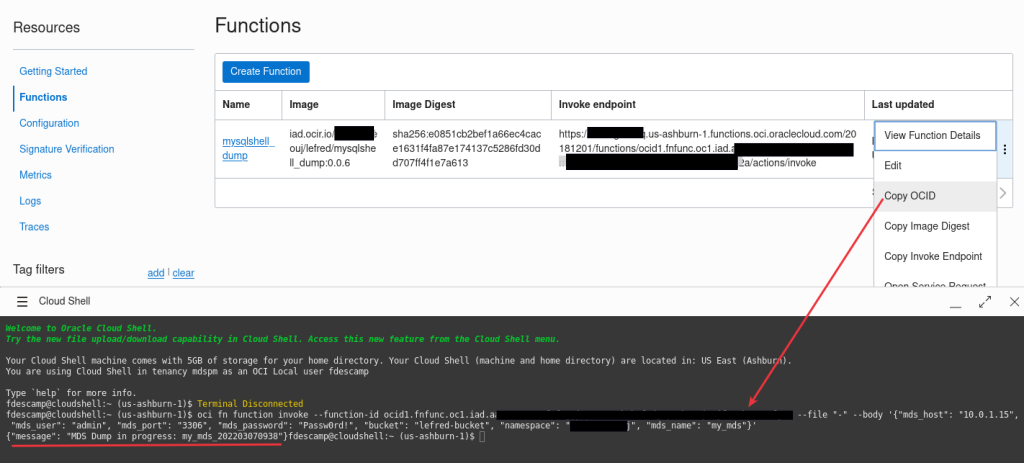Choose Copy Invoke Endpoint option
Screen dimensions: 1024x463
933,257
